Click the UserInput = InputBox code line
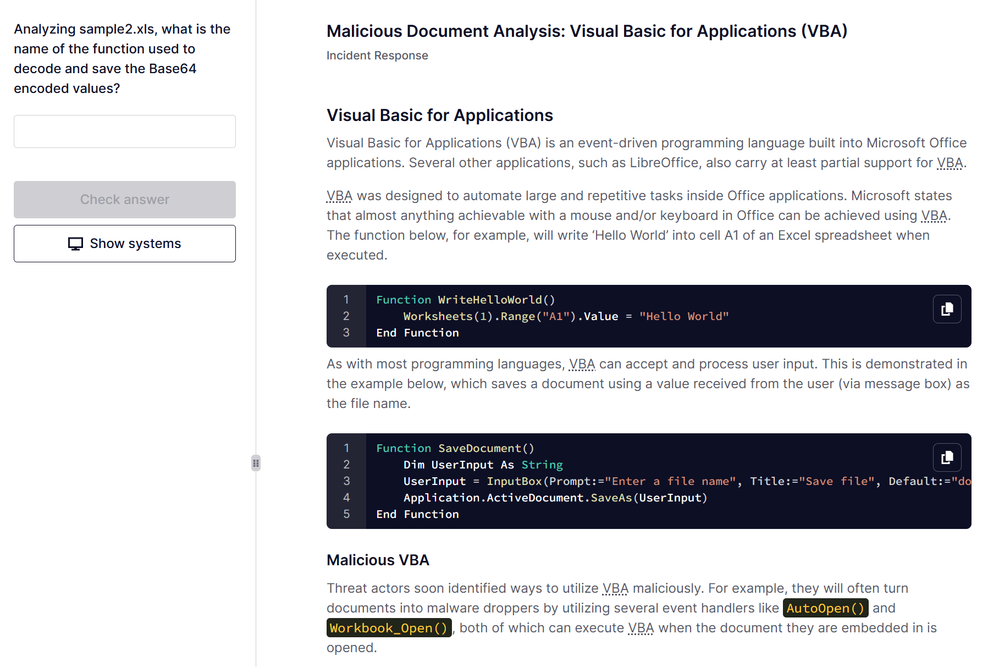The height and width of the screenshot is (667, 999). pos(687,481)
